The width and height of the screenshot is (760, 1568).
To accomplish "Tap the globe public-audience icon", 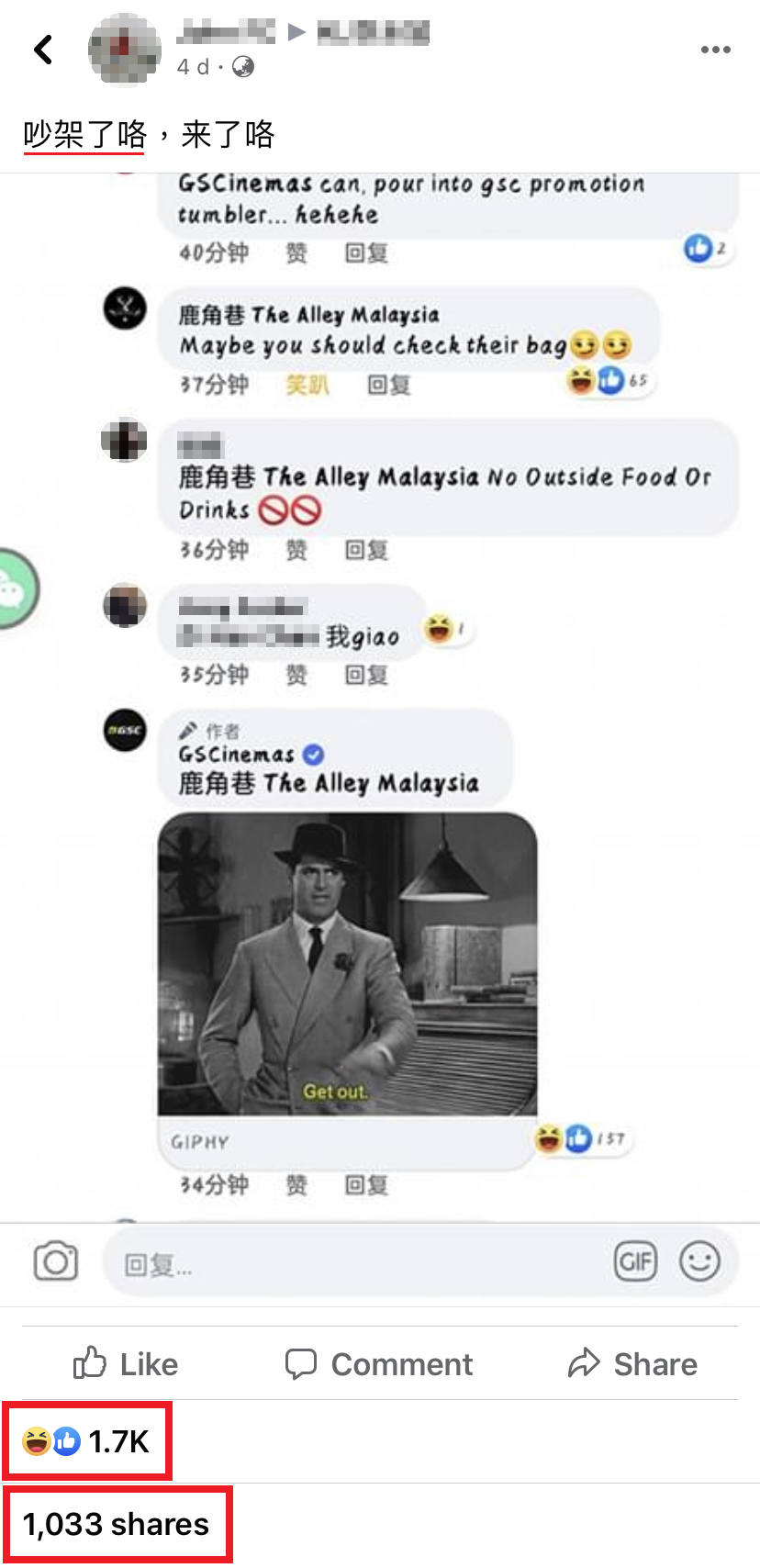I will (x=243, y=67).
